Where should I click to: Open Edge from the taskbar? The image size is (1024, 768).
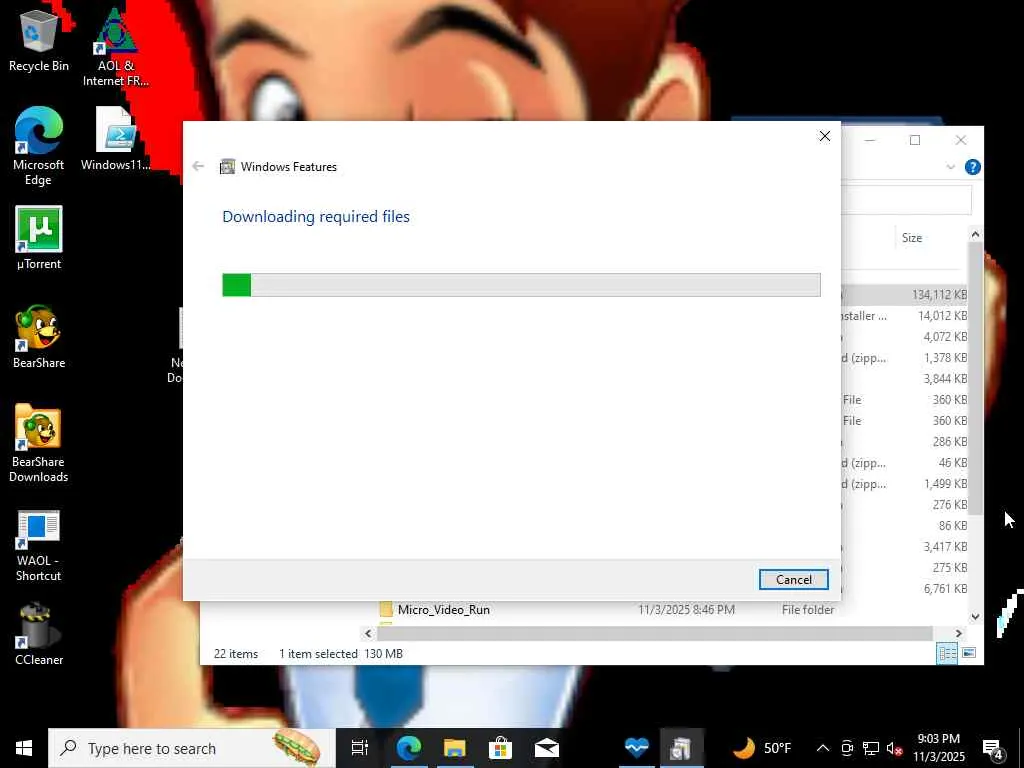(409, 748)
